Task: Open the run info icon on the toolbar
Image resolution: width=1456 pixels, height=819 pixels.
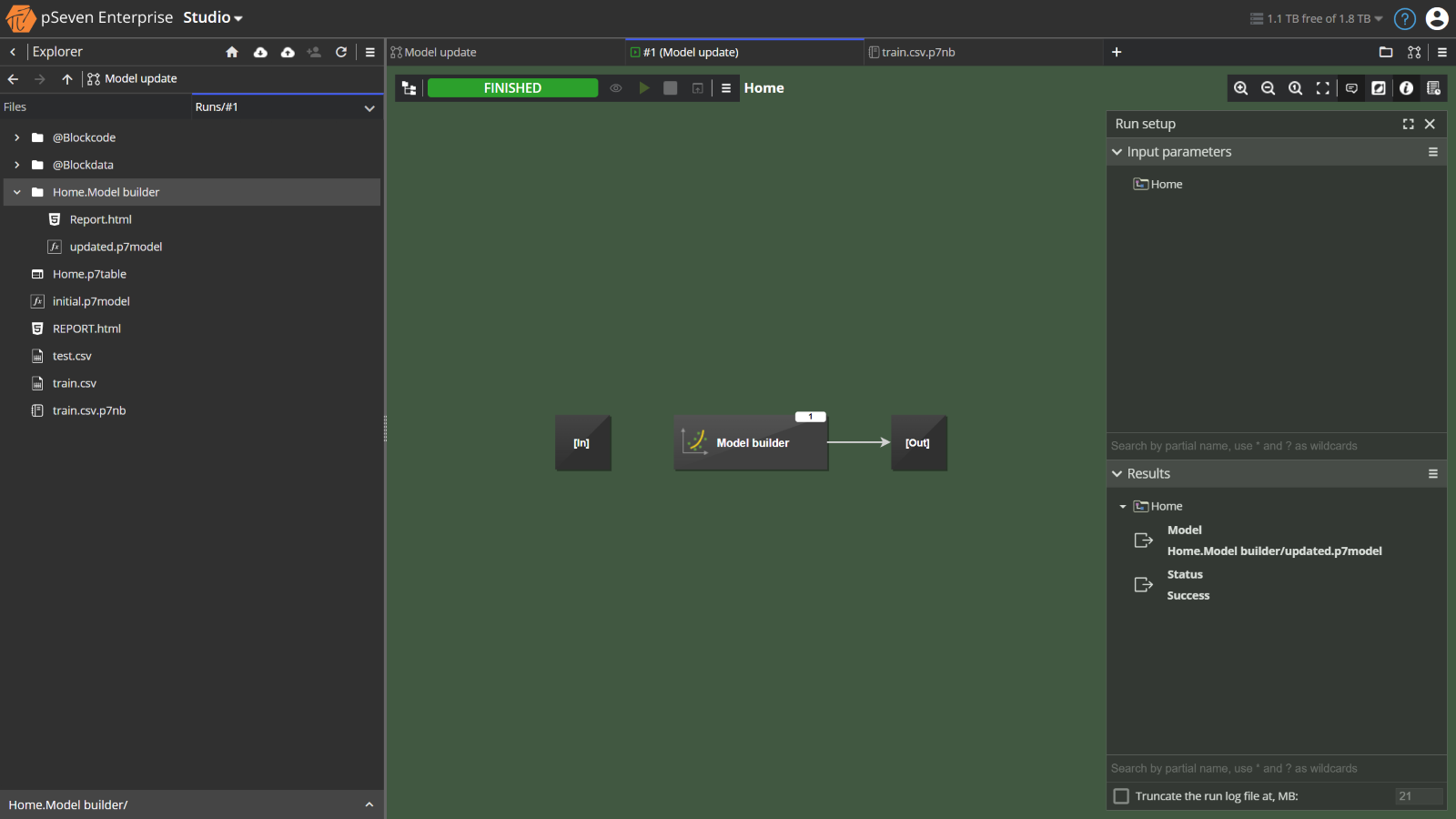Action: [x=1406, y=87]
